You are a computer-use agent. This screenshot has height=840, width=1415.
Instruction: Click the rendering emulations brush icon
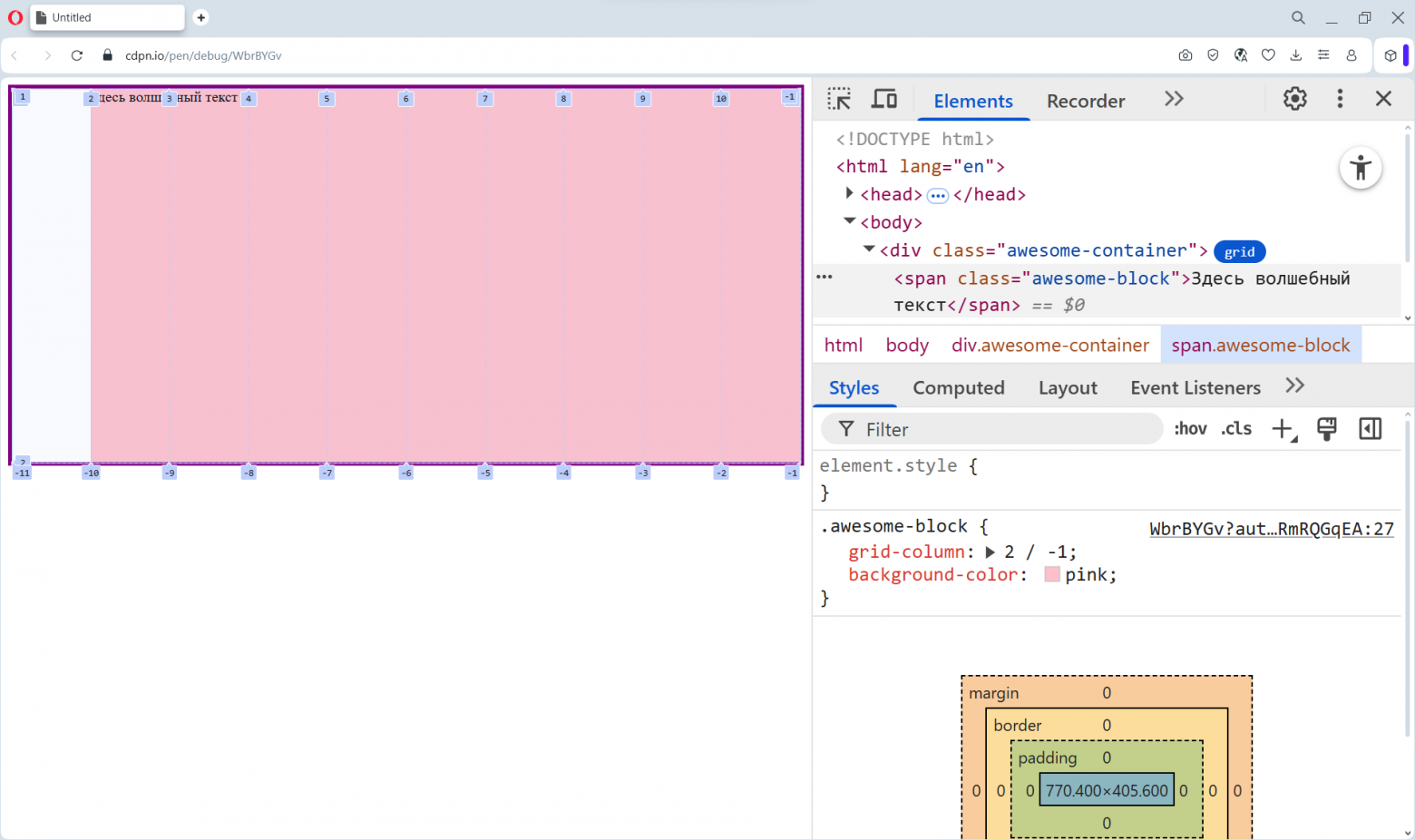(1327, 428)
